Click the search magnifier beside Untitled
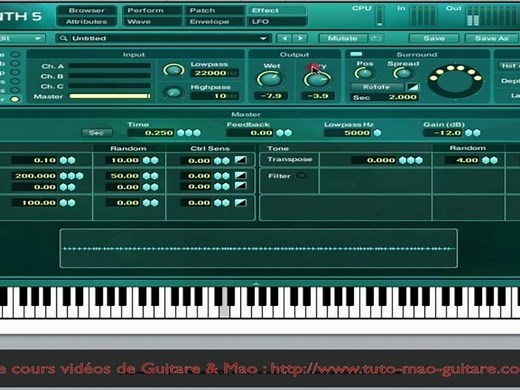The width and height of the screenshot is (520, 390). click(x=63, y=38)
